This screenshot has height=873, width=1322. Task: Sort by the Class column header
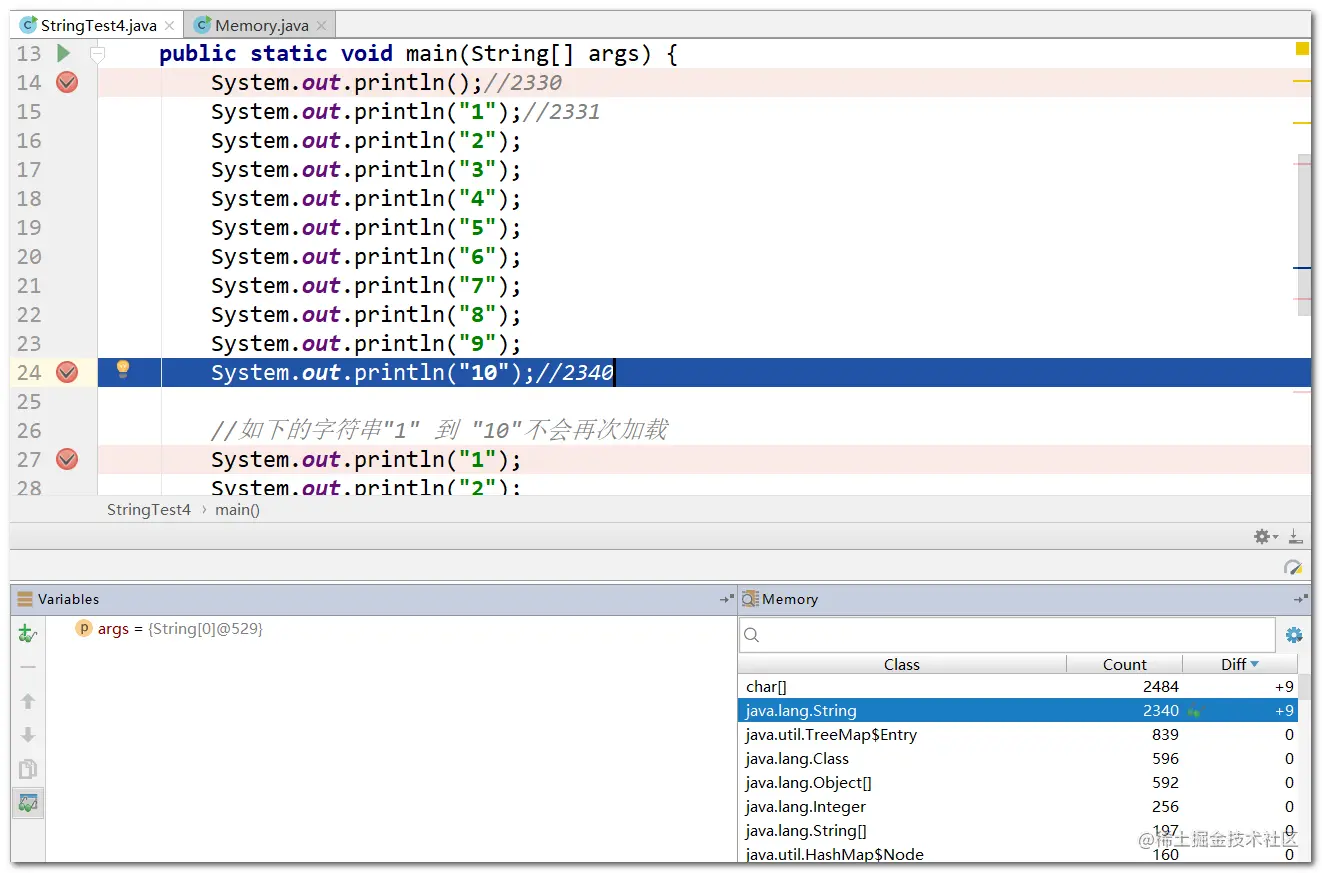click(902, 665)
